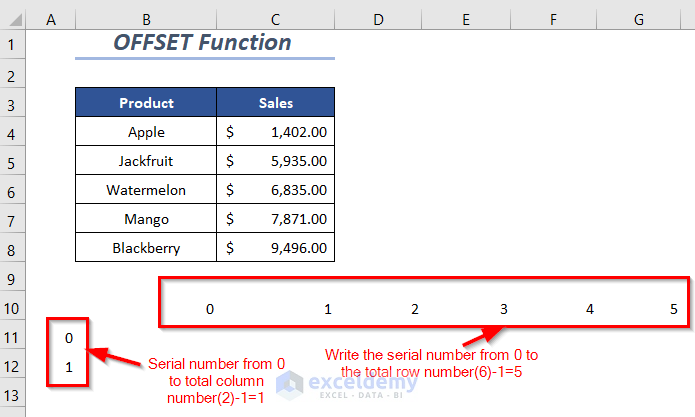Screen dimensions: 695x417
Task: Select the 'Mango' cell
Action: [146, 218]
